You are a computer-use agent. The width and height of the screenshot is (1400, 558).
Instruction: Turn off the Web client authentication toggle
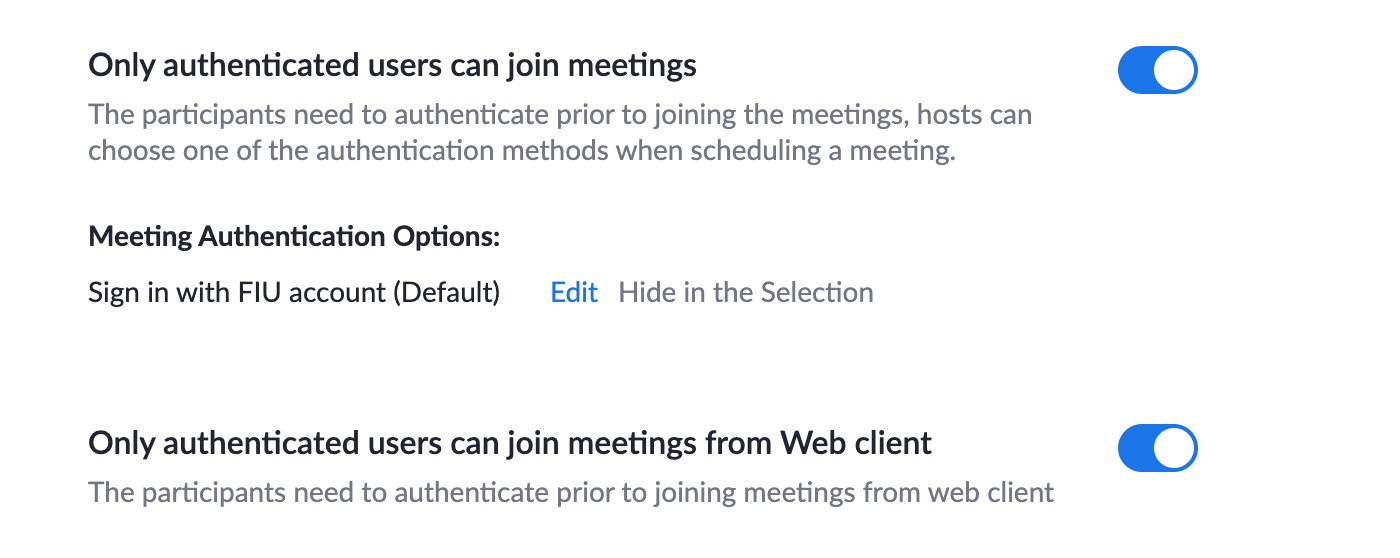[1157, 448]
